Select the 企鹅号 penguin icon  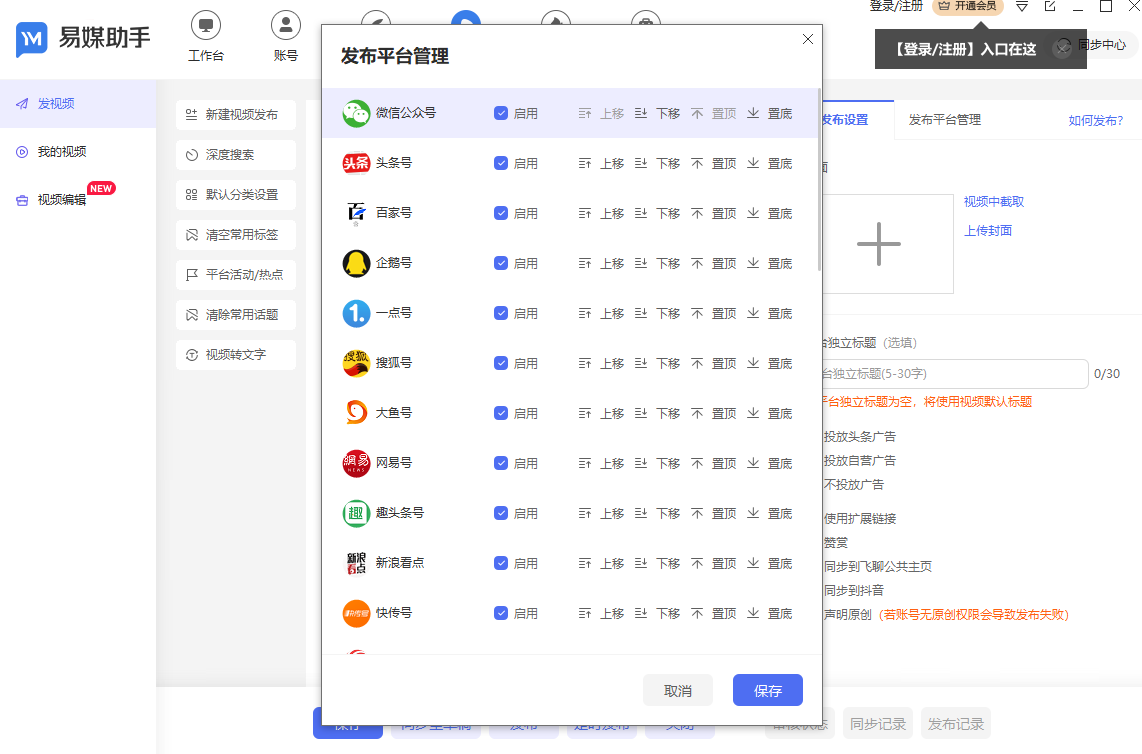tap(358, 262)
